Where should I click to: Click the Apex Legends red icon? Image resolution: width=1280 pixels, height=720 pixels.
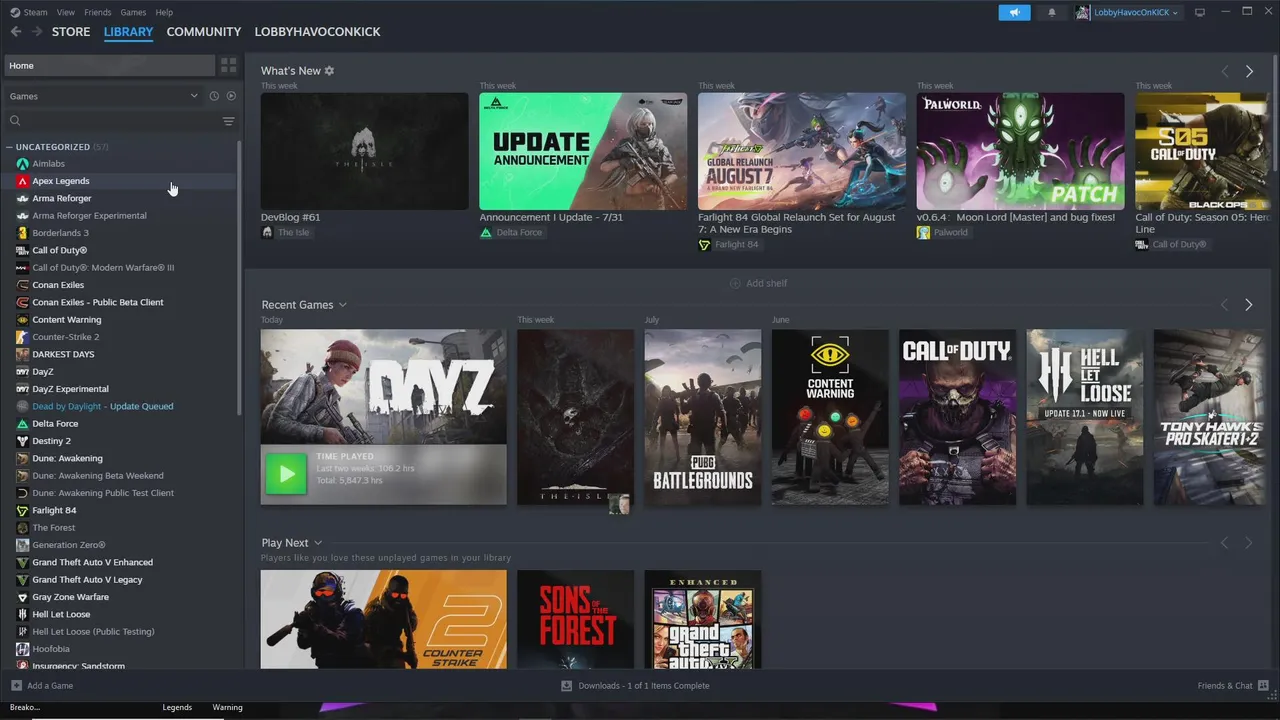pyautogui.click(x=22, y=181)
